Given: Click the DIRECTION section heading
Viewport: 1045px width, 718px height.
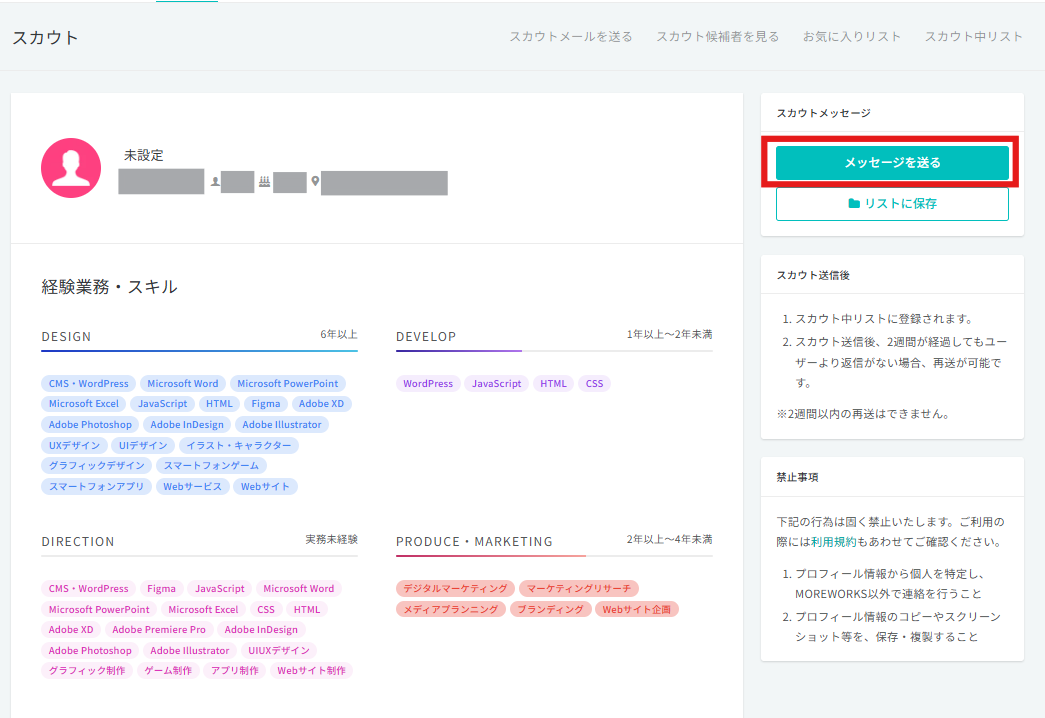Looking at the screenshot, I should tap(78, 542).
